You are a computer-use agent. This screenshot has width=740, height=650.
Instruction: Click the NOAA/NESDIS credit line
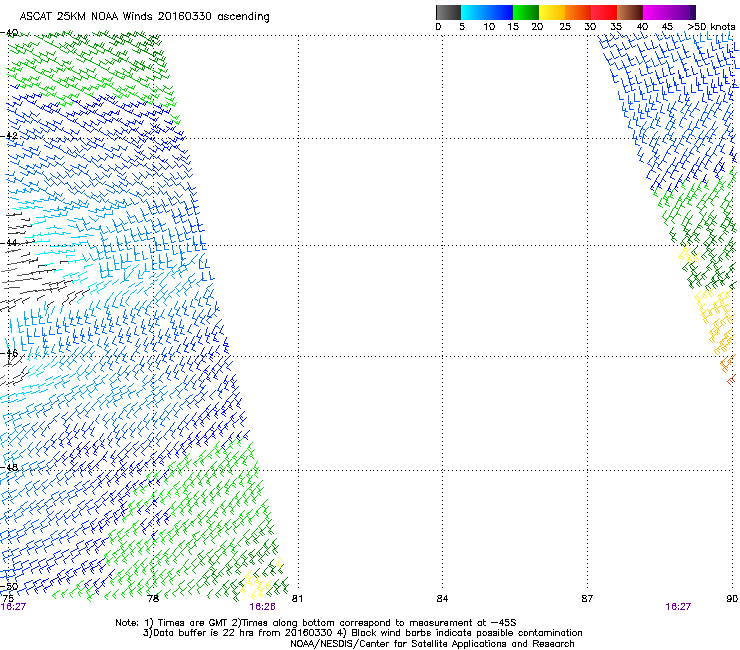pos(432,644)
